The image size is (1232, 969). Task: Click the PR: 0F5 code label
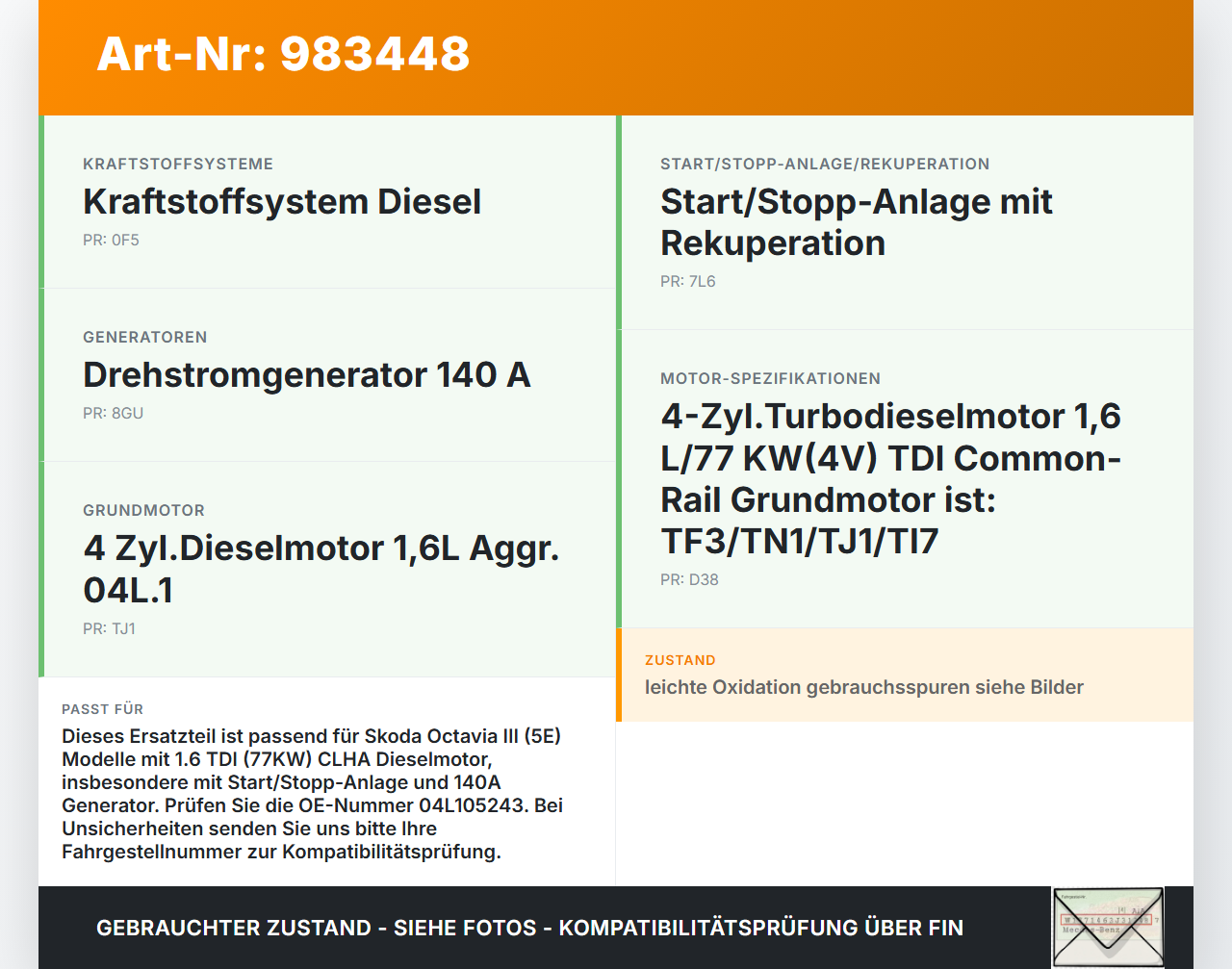point(111,239)
